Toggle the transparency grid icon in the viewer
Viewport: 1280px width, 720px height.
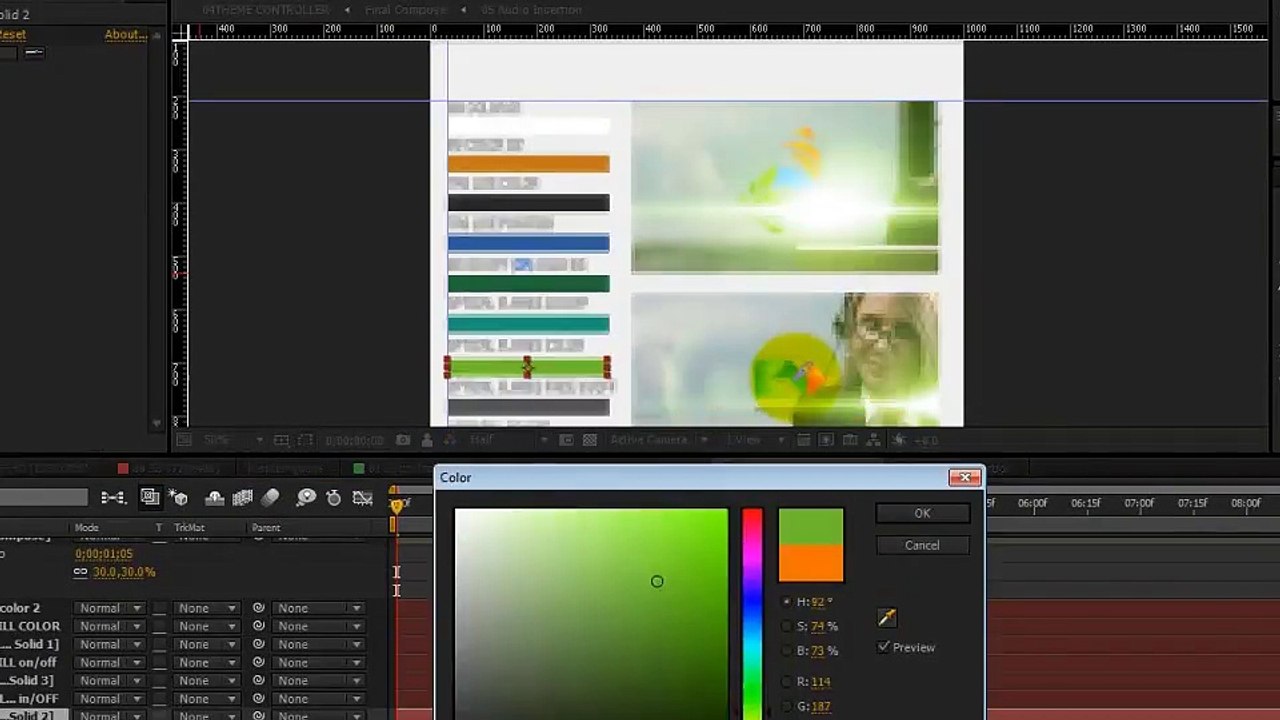click(590, 440)
